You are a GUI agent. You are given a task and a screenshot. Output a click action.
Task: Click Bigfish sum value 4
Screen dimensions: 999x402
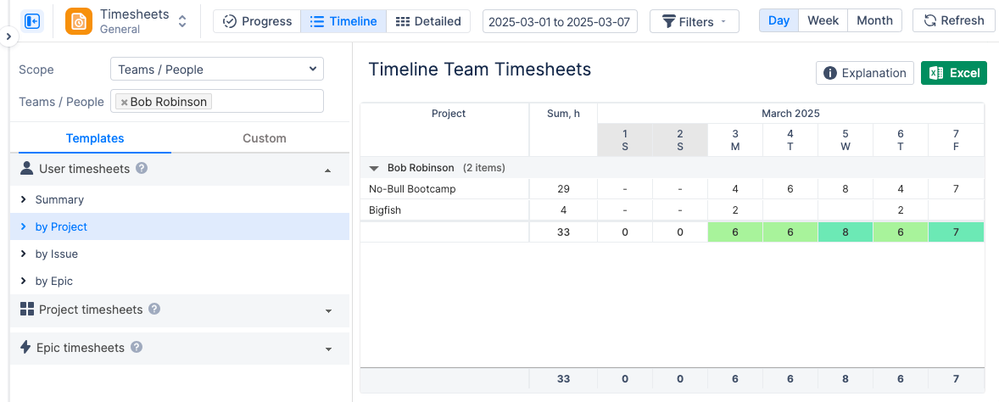tap(563, 210)
